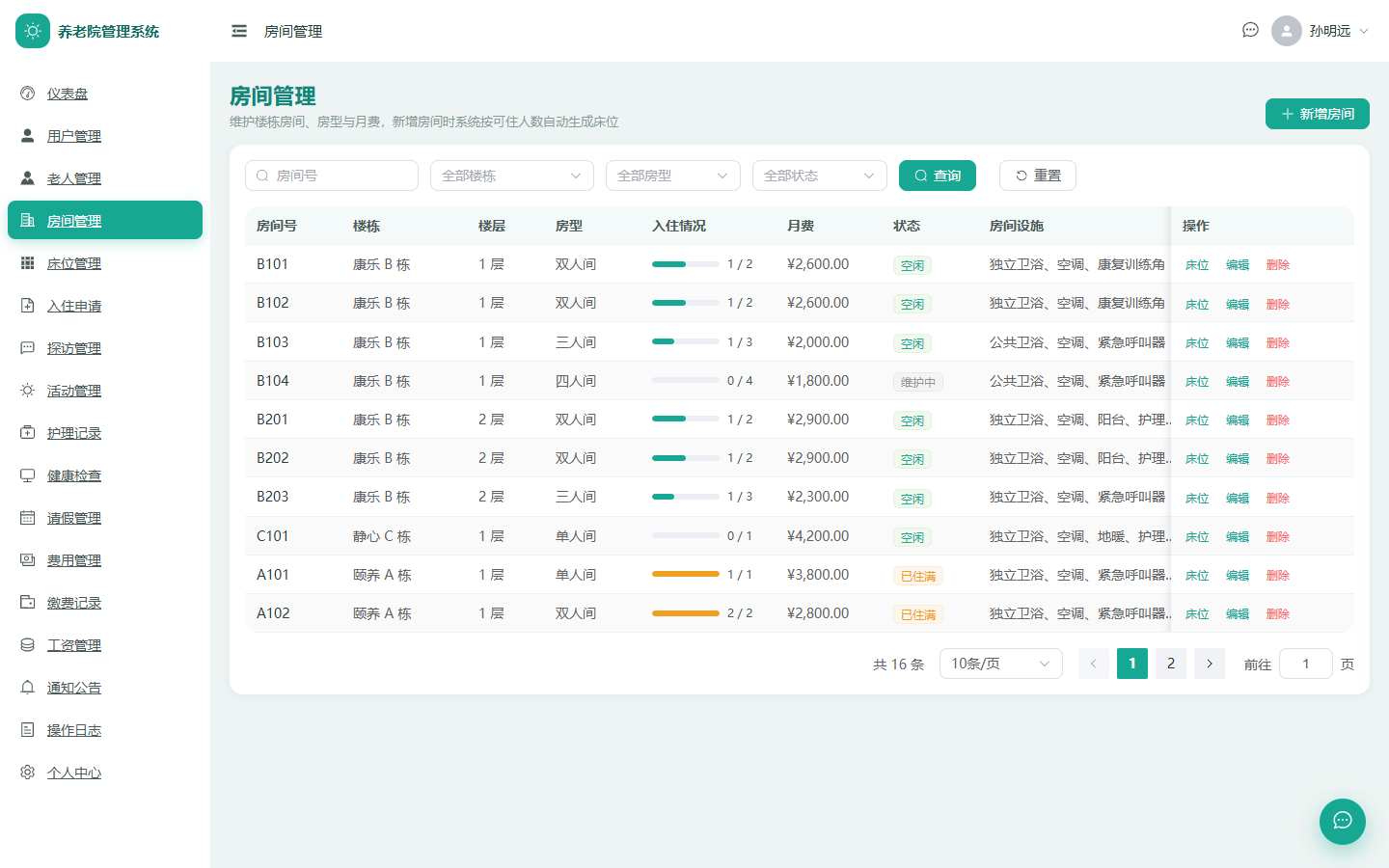Screen dimensions: 1389x868
Task: Click the 新增房间 button
Action: [1318, 114]
